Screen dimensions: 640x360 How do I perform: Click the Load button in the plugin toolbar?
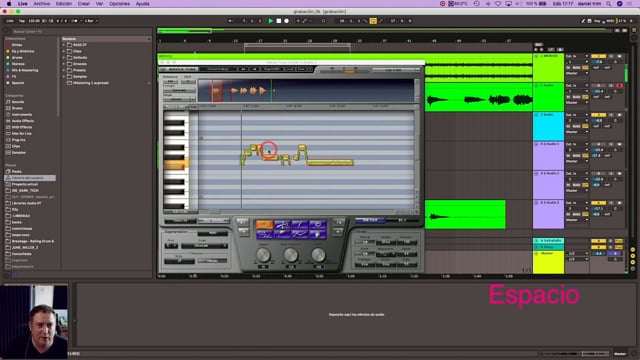(x=289, y=69)
